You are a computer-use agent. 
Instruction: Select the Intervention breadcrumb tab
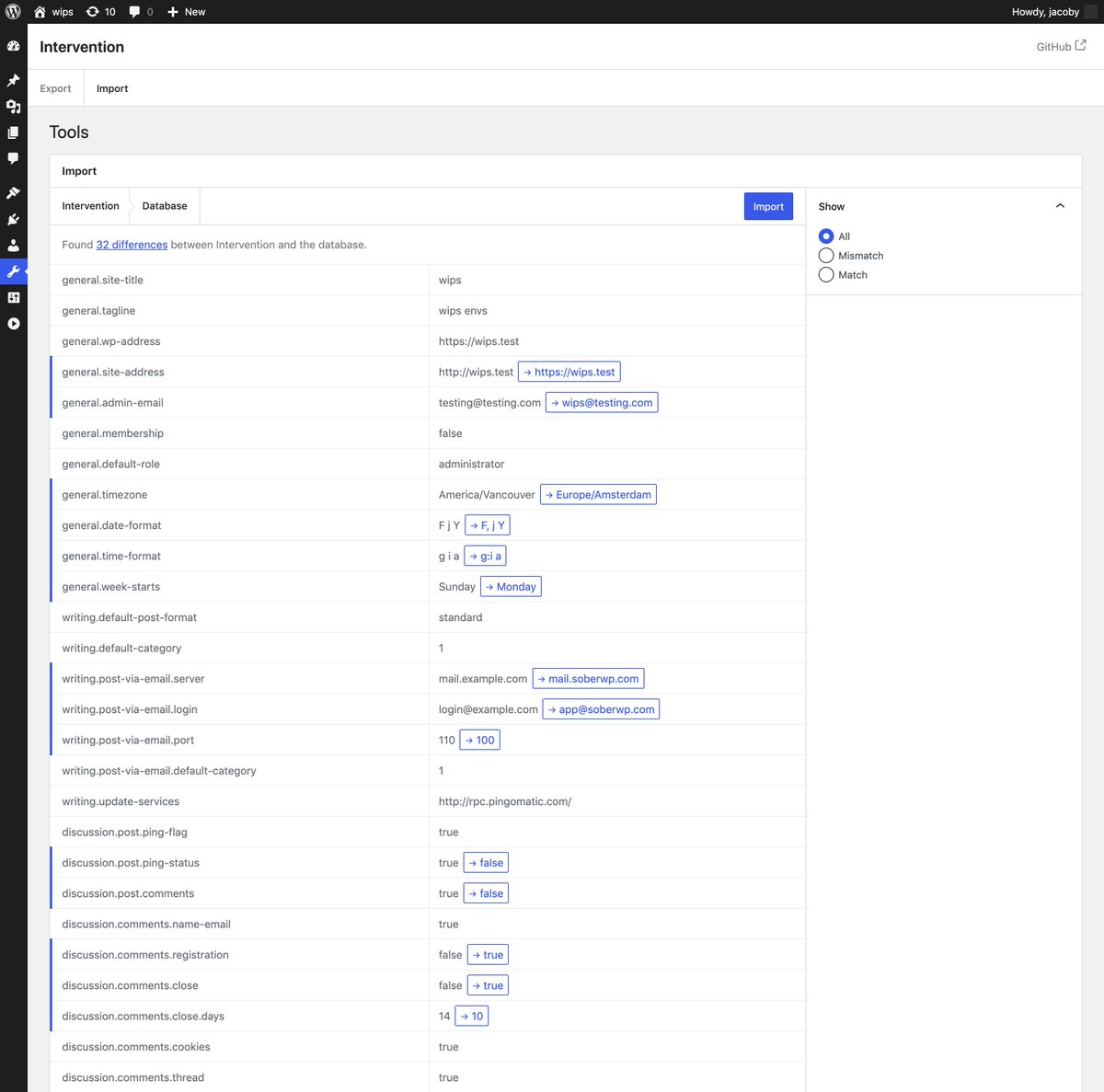[x=90, y=206]
